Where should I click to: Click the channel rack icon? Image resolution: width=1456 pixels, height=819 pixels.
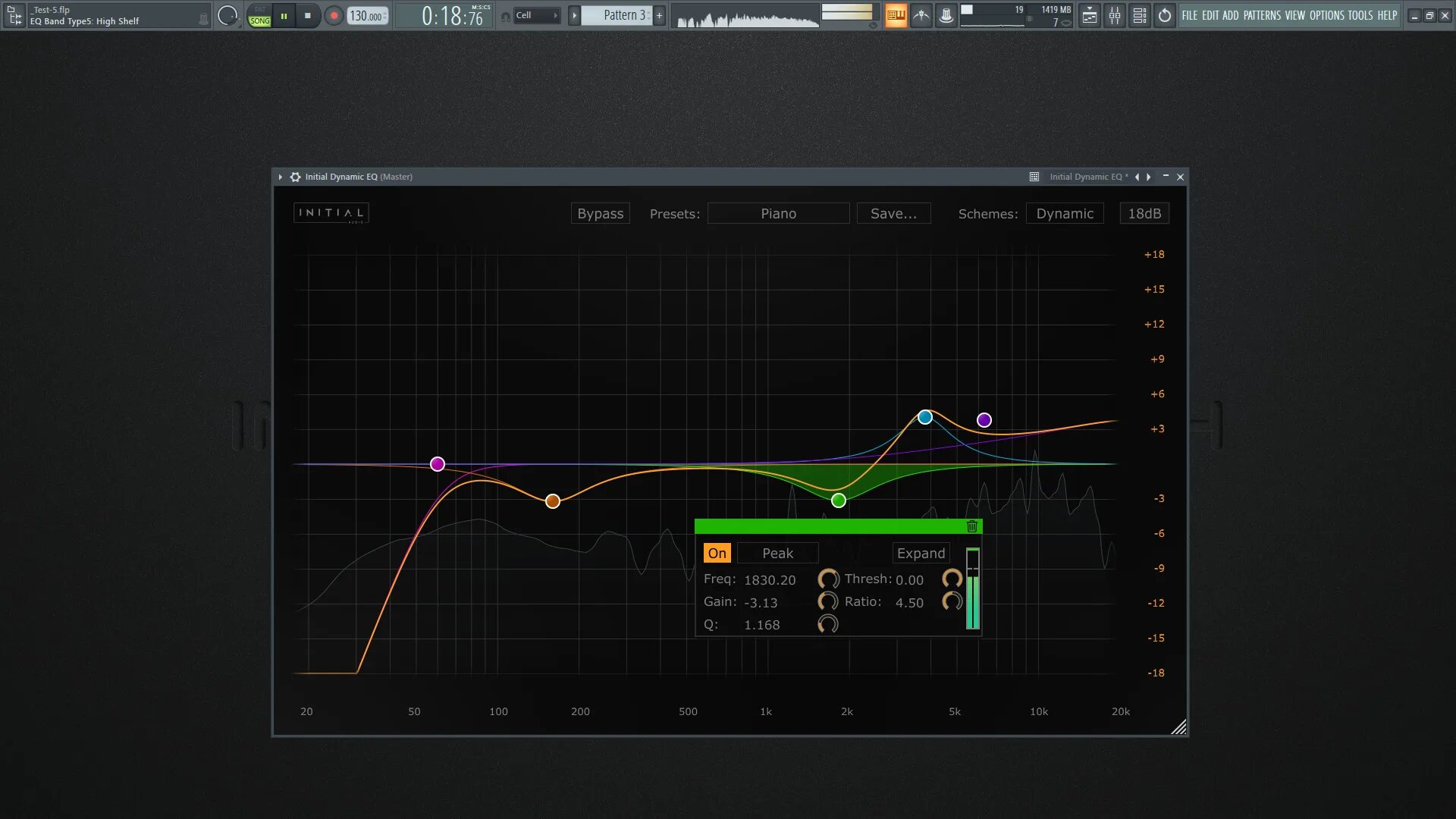point(1140,15)
